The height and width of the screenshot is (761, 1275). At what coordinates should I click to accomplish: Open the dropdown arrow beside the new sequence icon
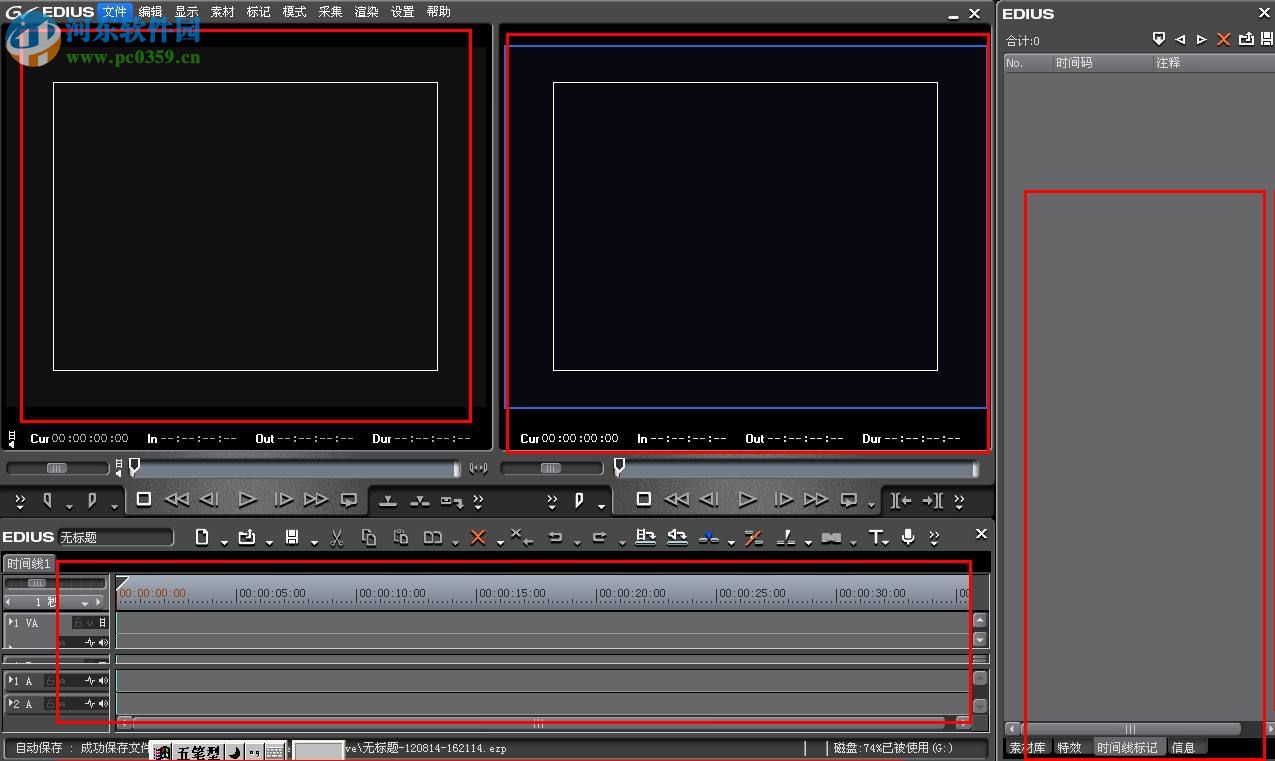coord(224,541)
